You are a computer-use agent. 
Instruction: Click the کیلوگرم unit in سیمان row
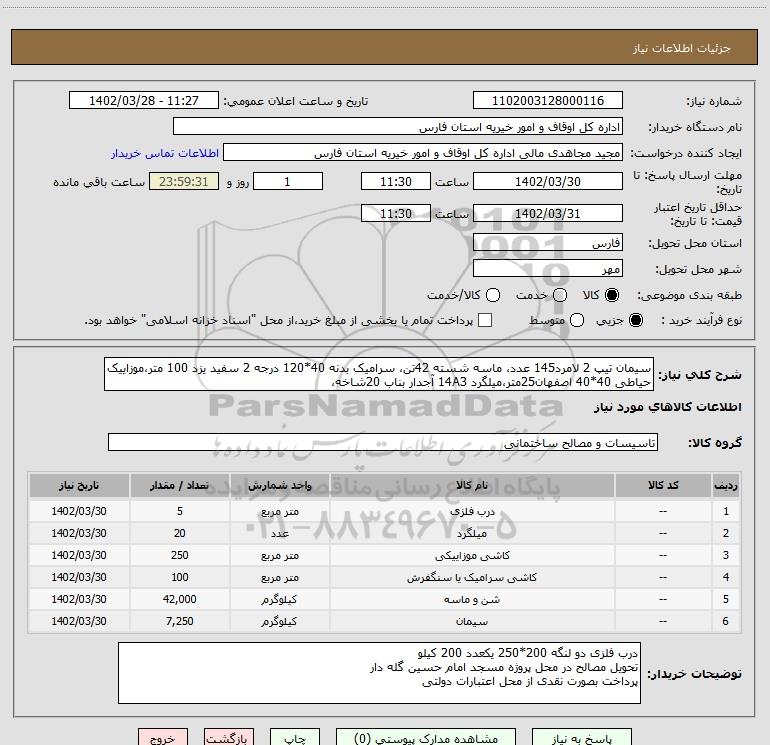pos(279,621)
